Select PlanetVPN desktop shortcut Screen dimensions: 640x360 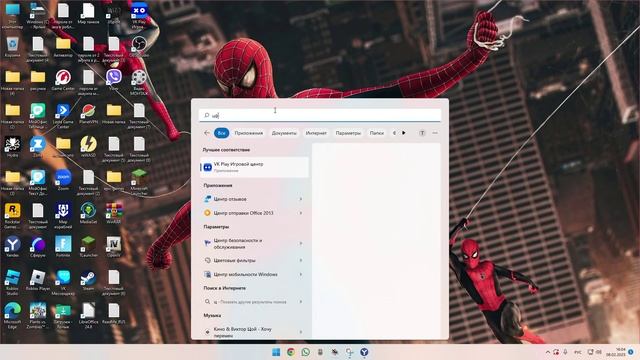[x=88, y=113]
